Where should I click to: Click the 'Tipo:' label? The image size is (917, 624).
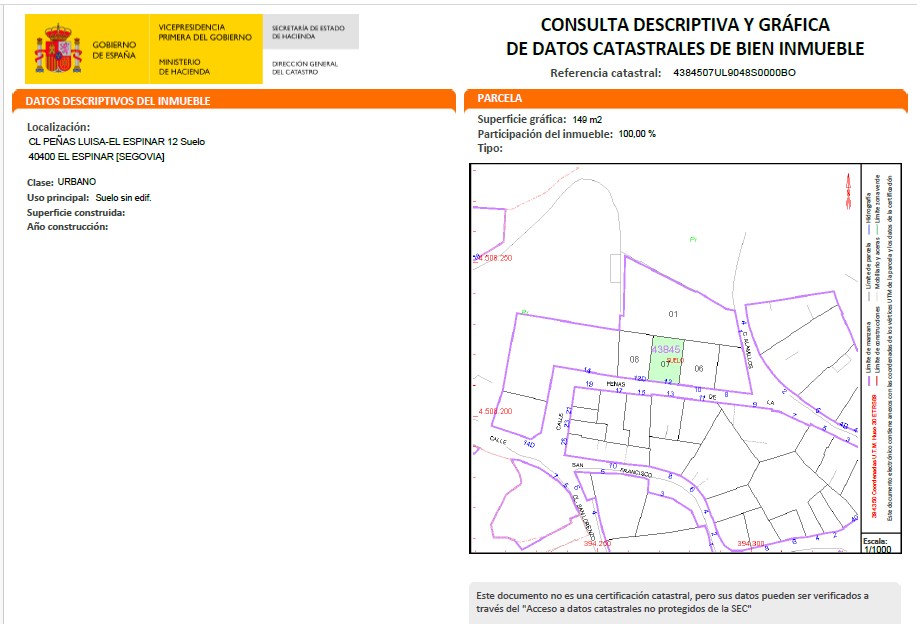click(x=490, y=149)
